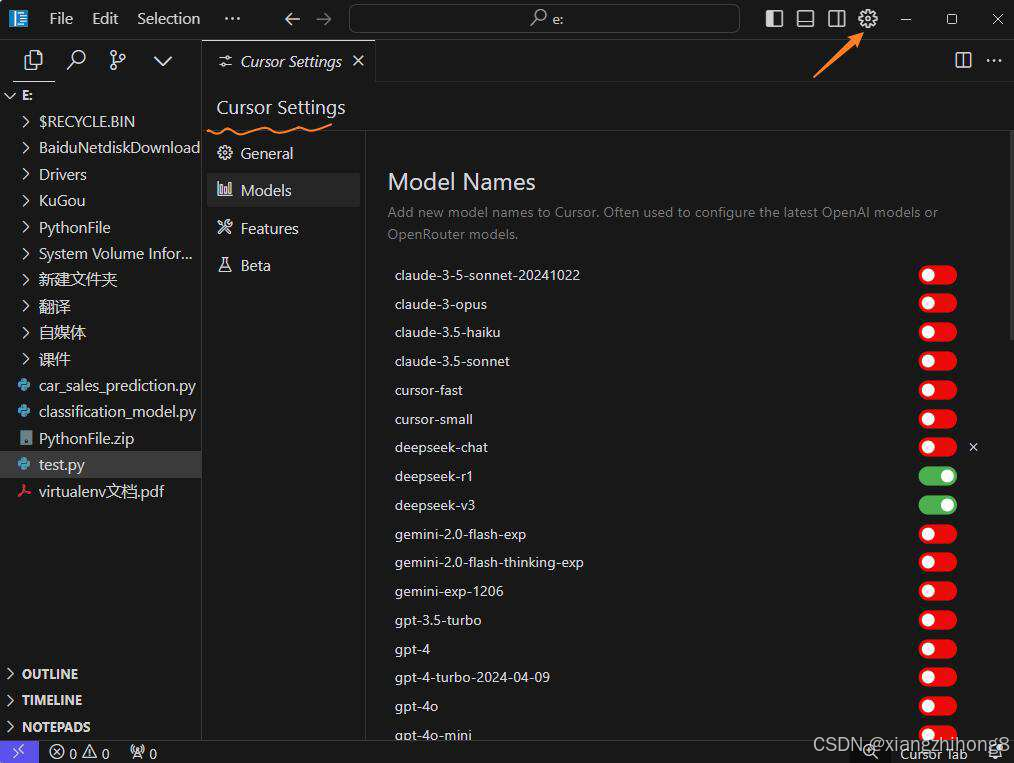This screenshot has height=763, width=1014.
Task: Disable deepseek-v3 model
Action: pos(937,505)
